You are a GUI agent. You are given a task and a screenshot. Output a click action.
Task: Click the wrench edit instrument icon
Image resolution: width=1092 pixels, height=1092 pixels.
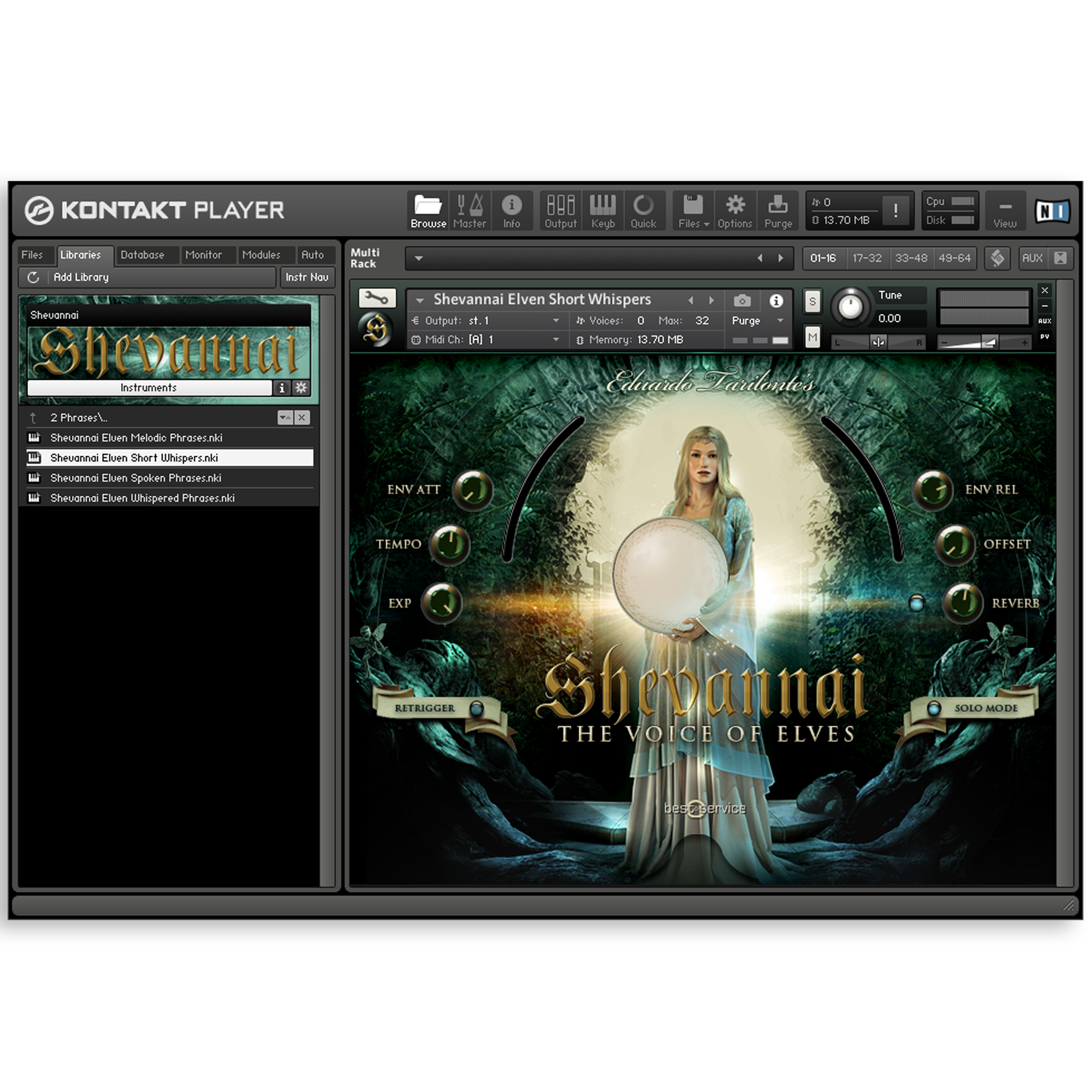[377, 298]
